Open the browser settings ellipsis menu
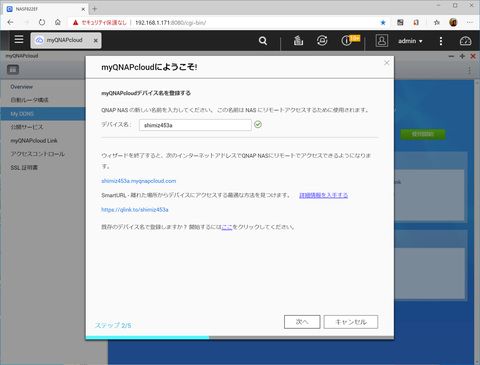The height and width of the screenshot is (365, 480). point(470,23)
